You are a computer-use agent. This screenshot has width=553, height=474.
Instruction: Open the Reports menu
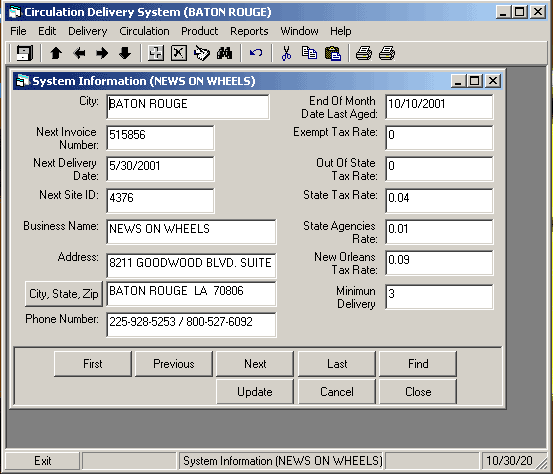(x=249, y=31)
